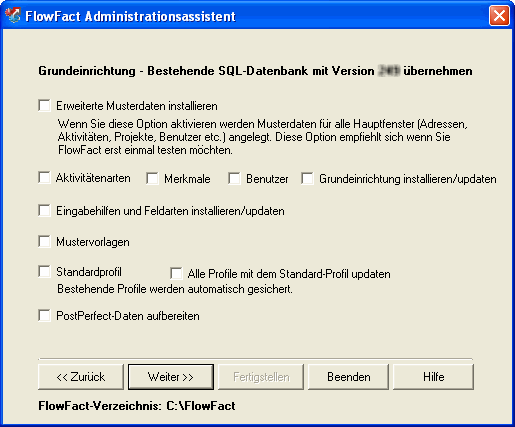Screen dimensions: 515x427
Task: Click the Grundeinrichtung heading text
Action: (x=255, y=71)
